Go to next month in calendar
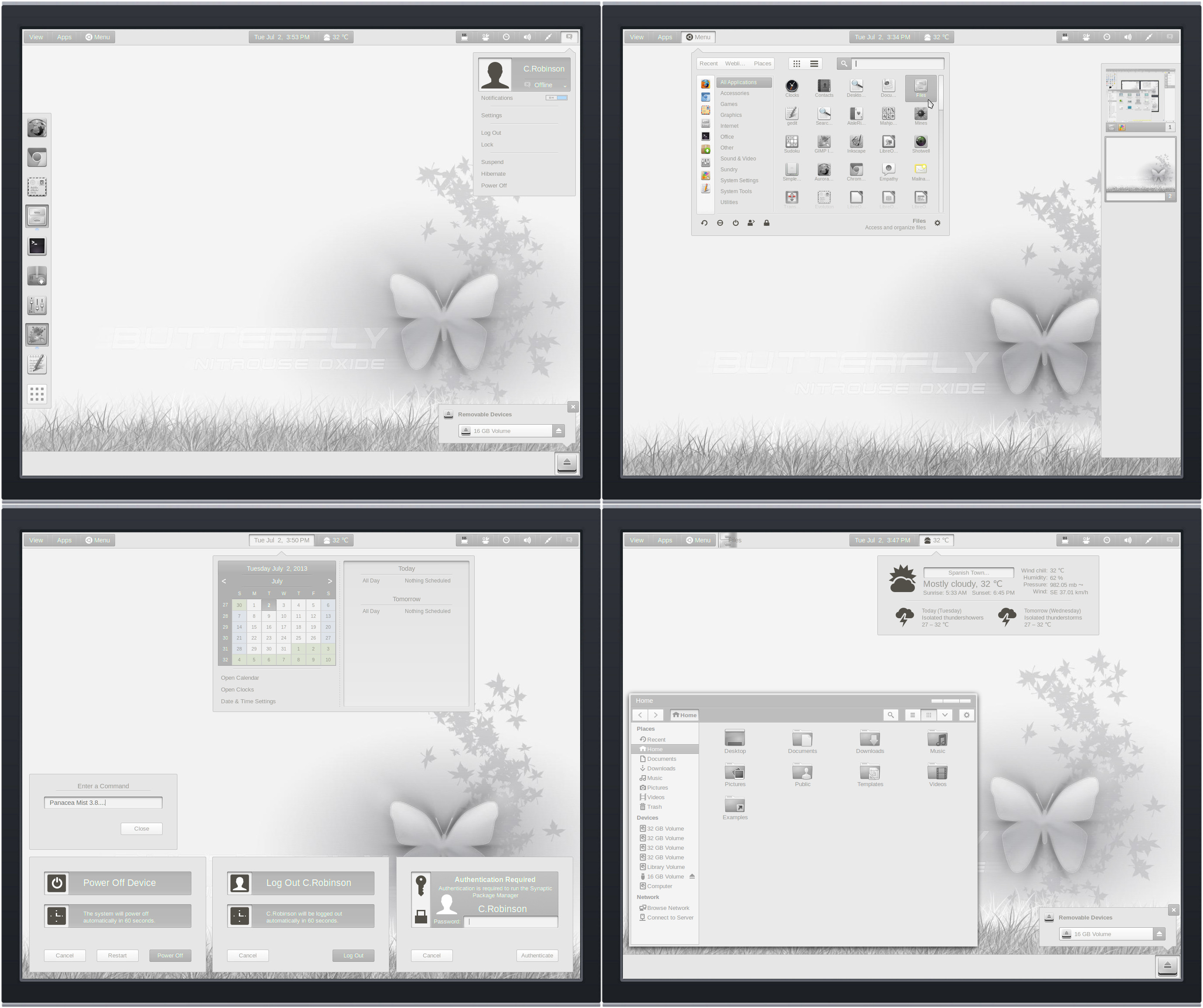The height and width of the screenshot is (1008, 1203). pyautogui.click(x=330, y=581)
